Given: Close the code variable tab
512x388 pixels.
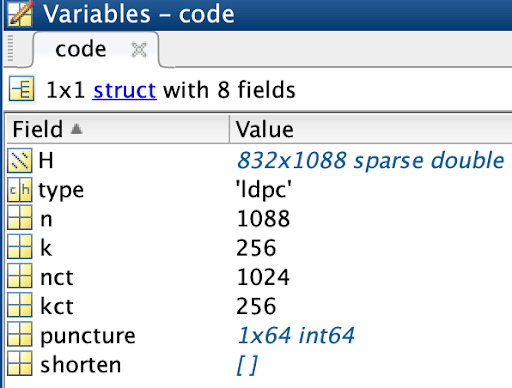Looking at the screenshot, I should [x=139, y=50].
